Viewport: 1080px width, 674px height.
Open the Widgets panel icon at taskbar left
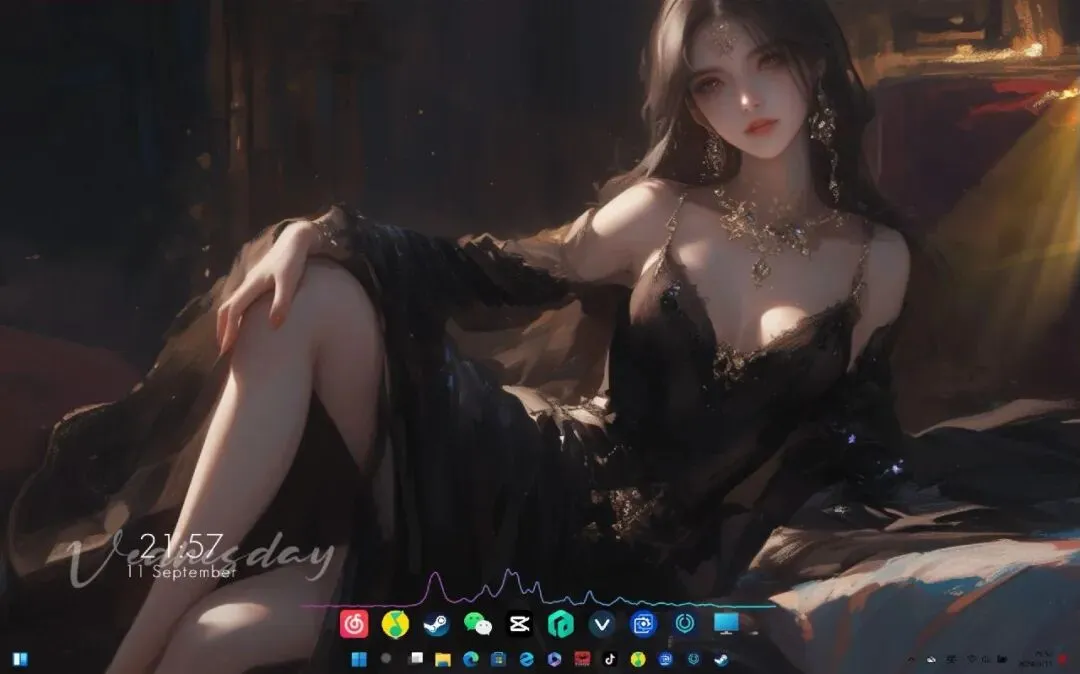(x=21, y=660)
